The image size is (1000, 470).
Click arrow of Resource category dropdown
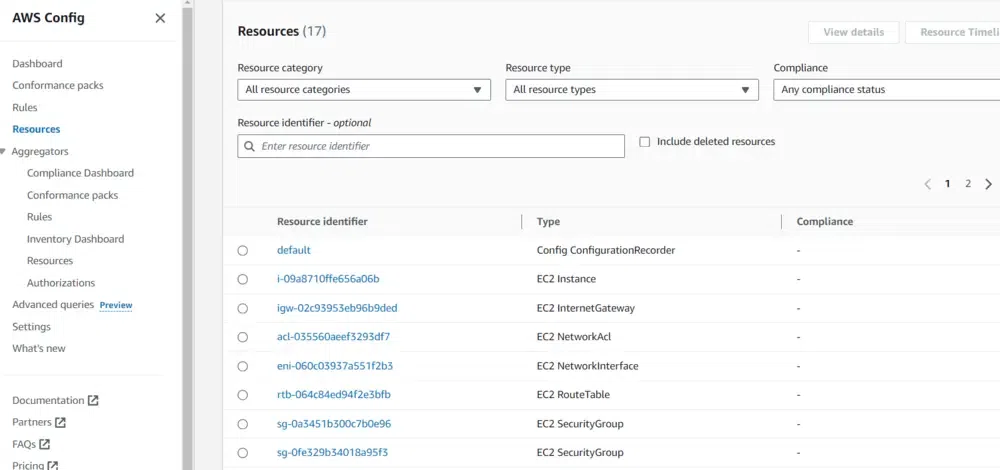tap(477, 90)
